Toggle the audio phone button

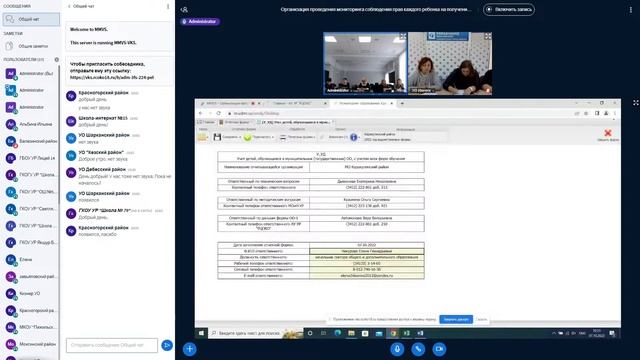pyautogui.click(x=418, y=349)
